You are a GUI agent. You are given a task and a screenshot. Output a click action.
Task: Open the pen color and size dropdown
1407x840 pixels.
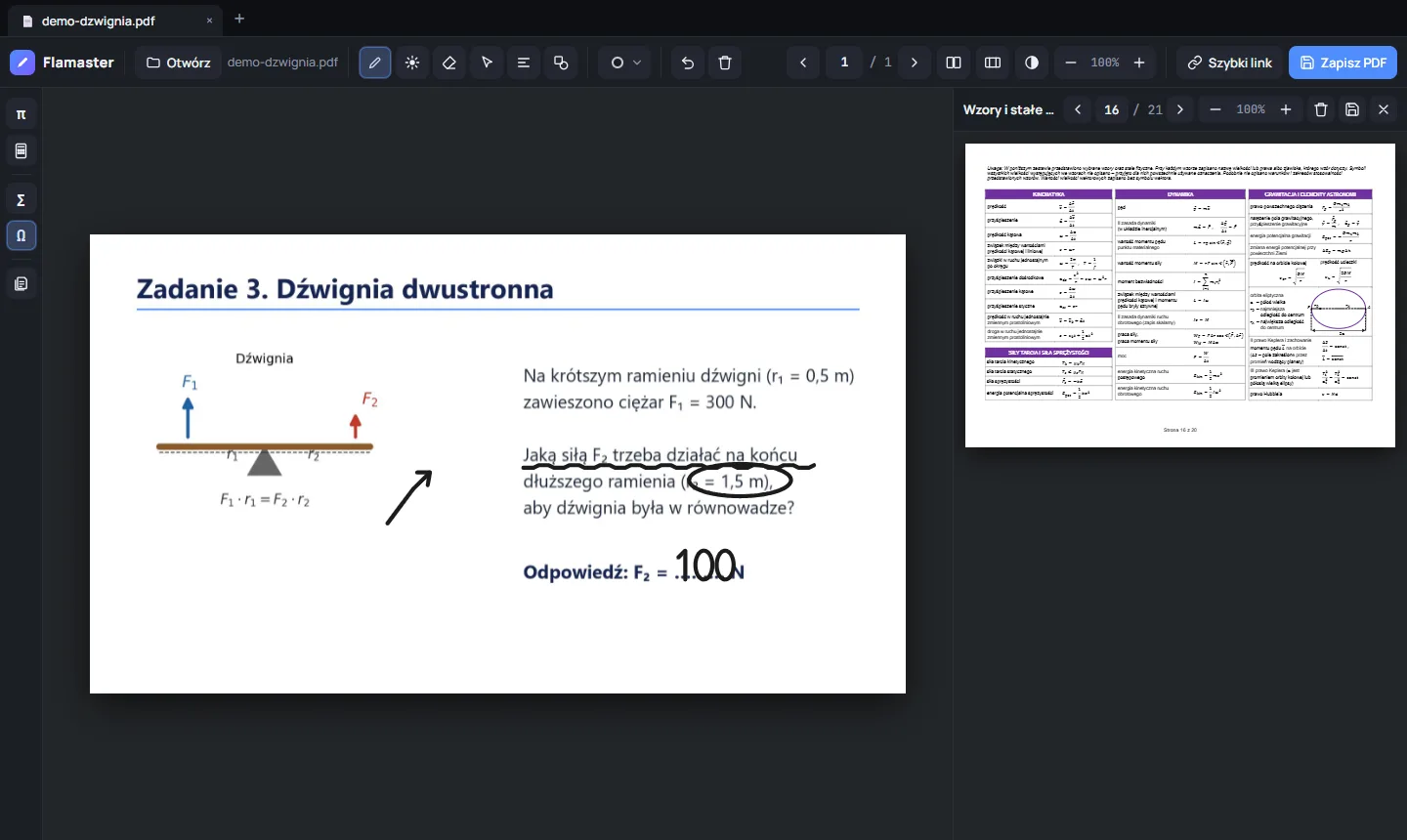[x=625, y=63]
